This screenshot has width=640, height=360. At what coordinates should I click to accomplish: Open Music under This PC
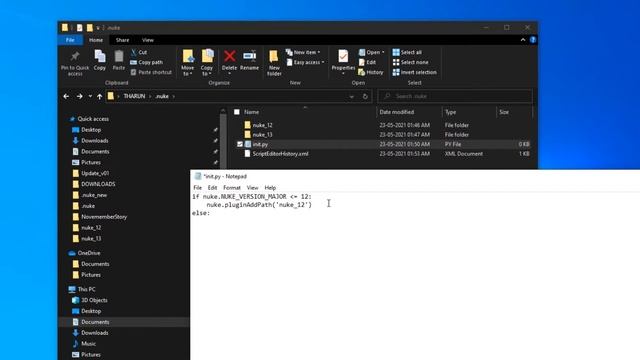88,344
